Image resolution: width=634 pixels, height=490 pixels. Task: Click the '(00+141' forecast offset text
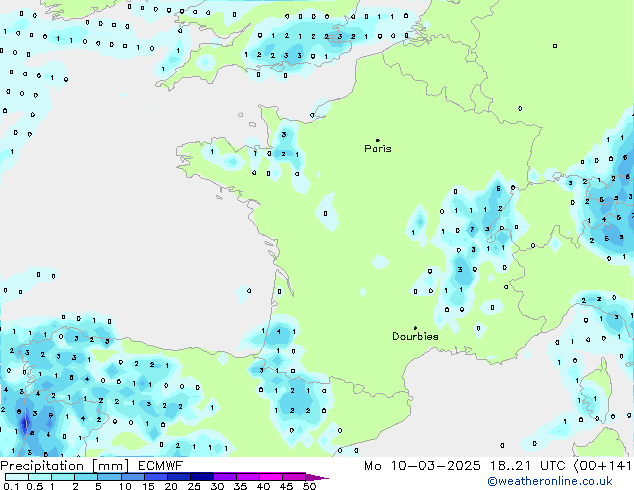tap(603, 466)
